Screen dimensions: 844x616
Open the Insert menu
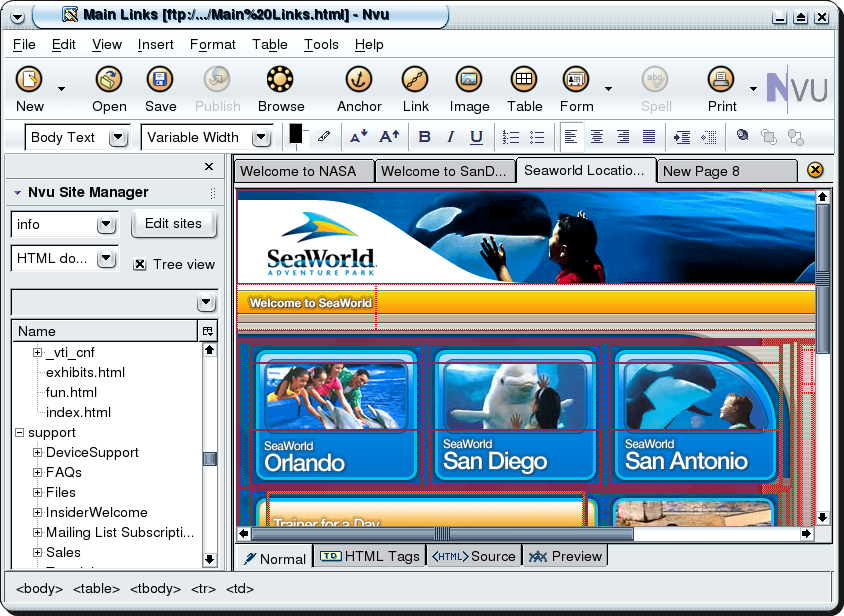click(156, 44)
